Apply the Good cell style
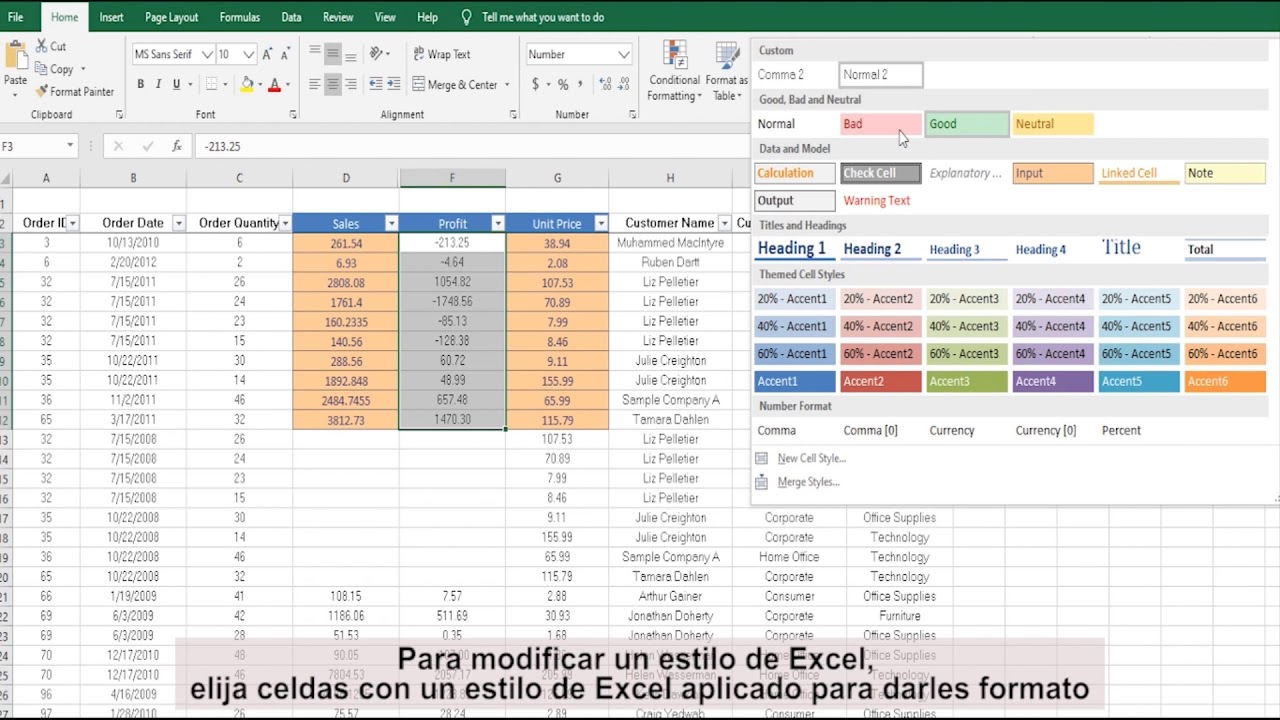This screenshot has height=720, width=1280. point(967,124)
